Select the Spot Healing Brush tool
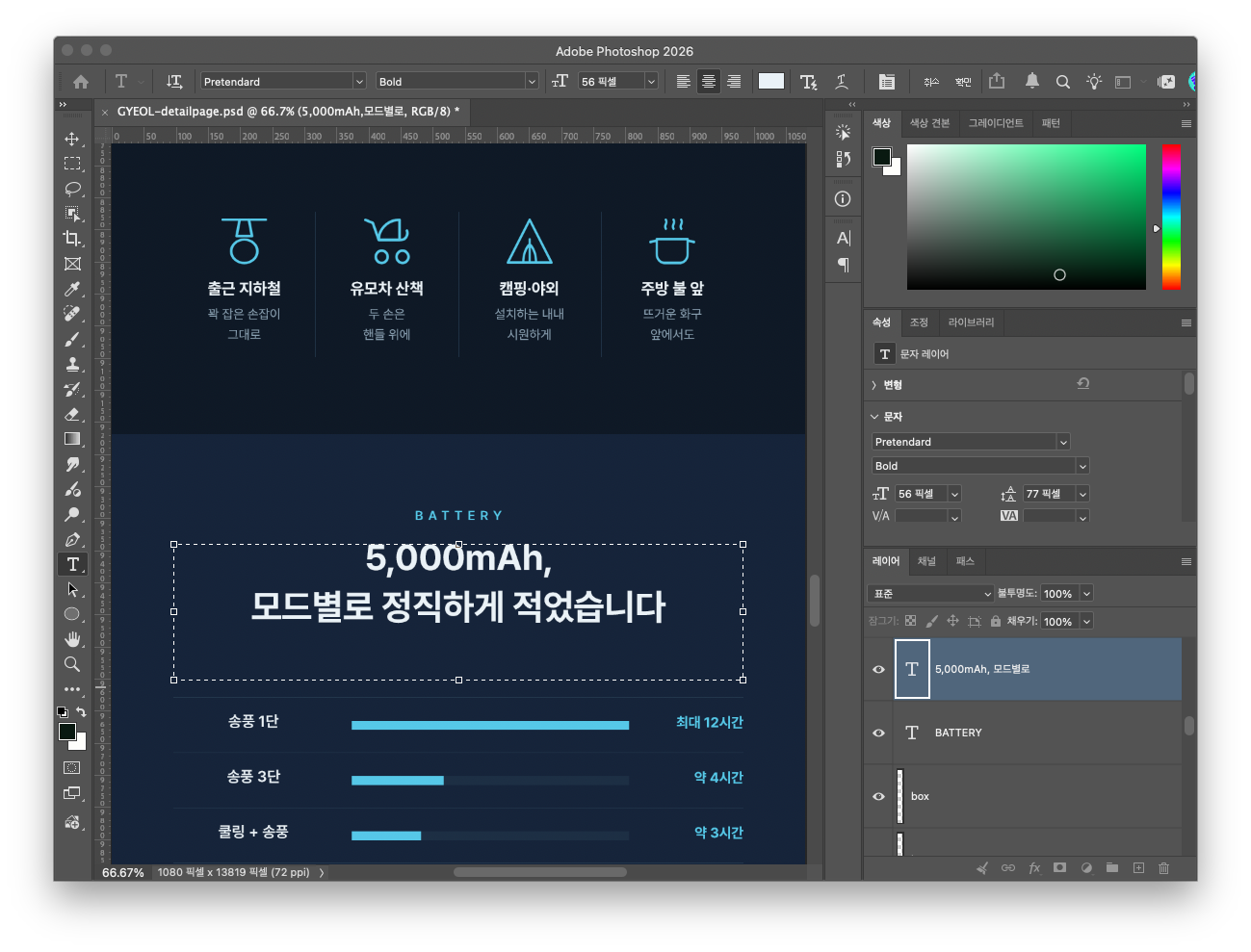The image size is (1251, 952). point(72,314)
